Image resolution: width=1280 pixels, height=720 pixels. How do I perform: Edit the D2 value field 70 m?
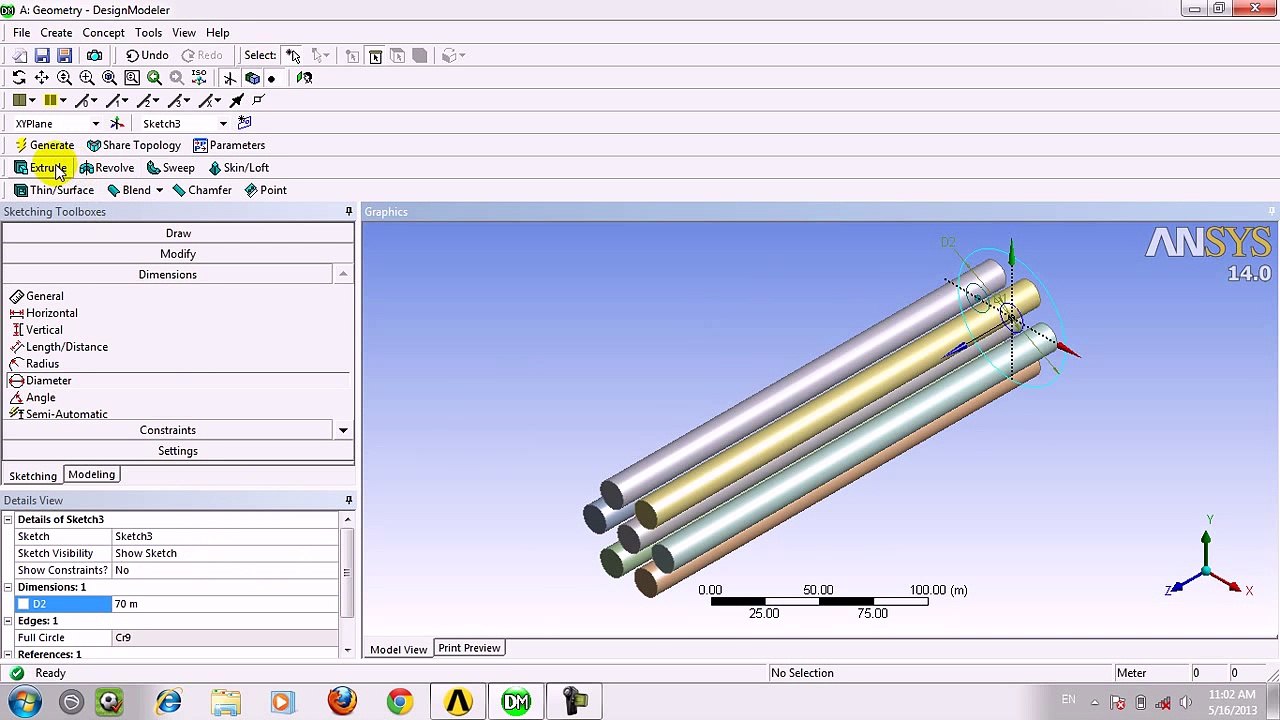(x=225, y=604)
